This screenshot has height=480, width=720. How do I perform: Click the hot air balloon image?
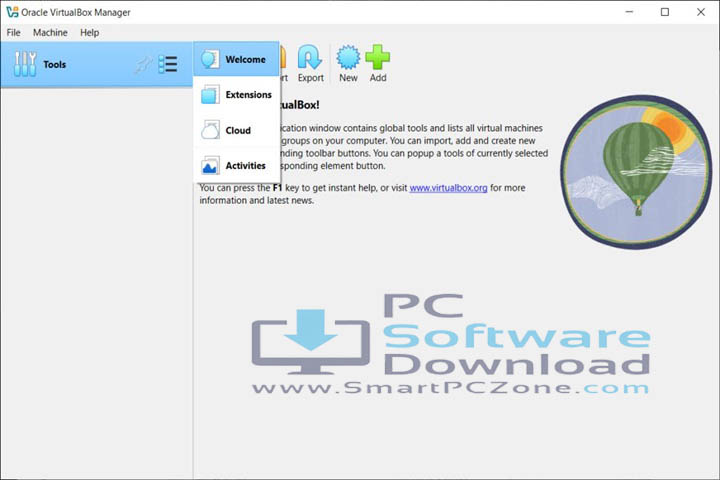point(636,172)
